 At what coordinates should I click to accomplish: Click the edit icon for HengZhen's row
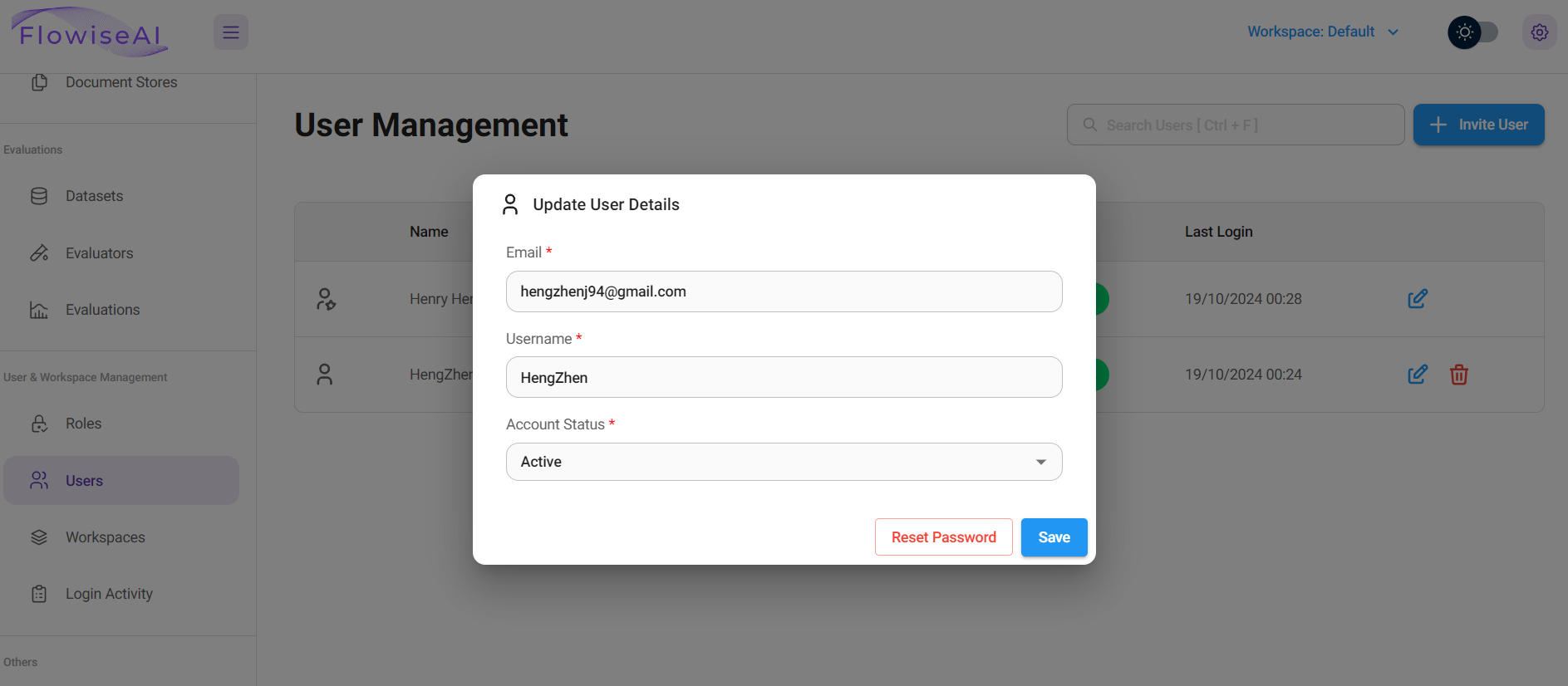[x=1417, y=375]
